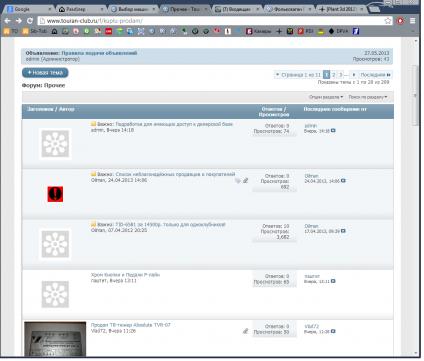The image size is (424, 361).
Task: Go to last post by admin arrow icon
Action: (x=333, y=131)
